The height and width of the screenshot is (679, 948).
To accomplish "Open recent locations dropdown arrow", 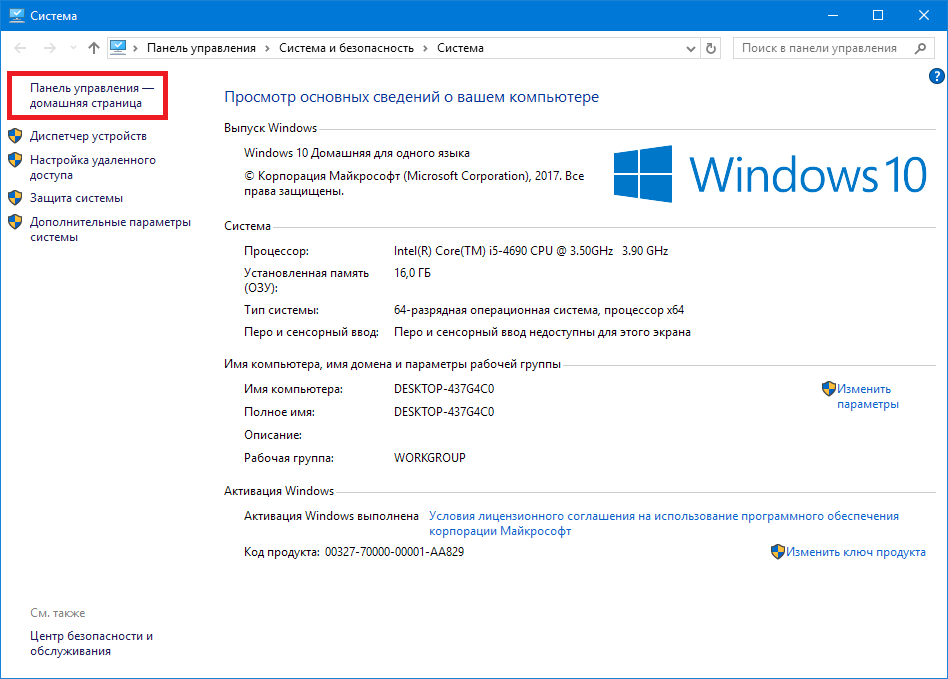I will pos(73,48).
